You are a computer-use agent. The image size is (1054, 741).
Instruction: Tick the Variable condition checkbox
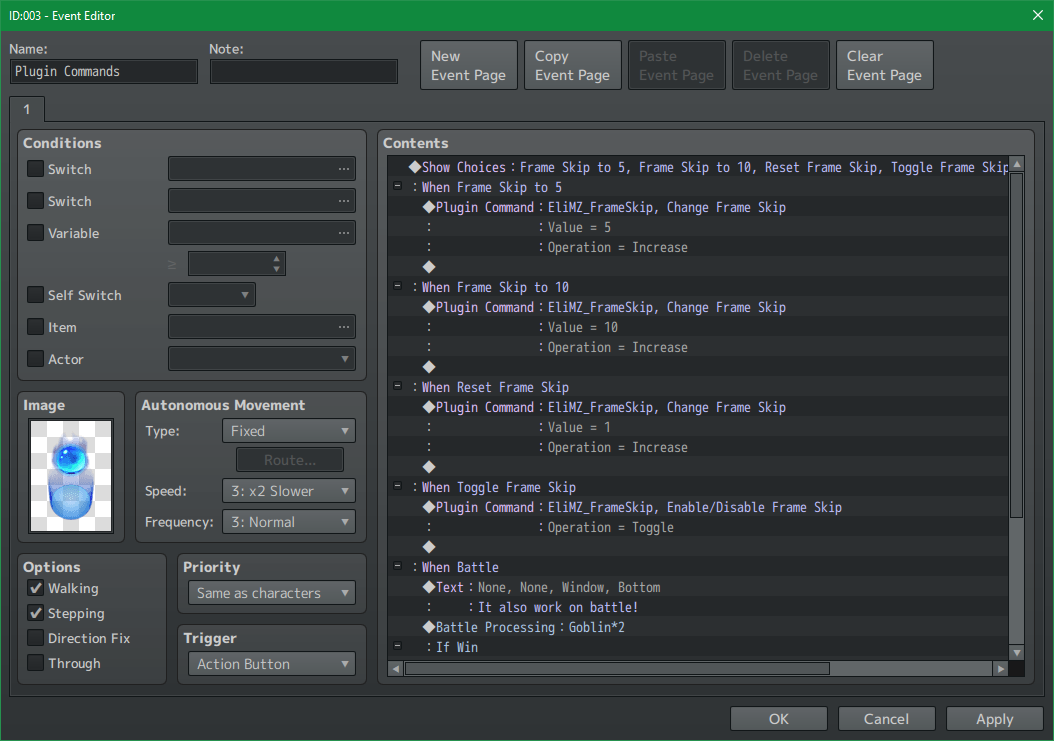point(36,233)
